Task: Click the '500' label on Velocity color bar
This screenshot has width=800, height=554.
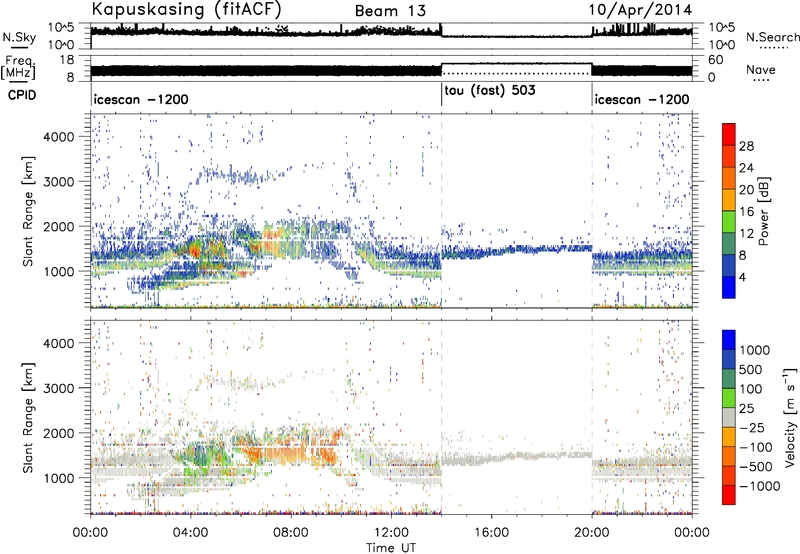Action: tap(751, 369)
